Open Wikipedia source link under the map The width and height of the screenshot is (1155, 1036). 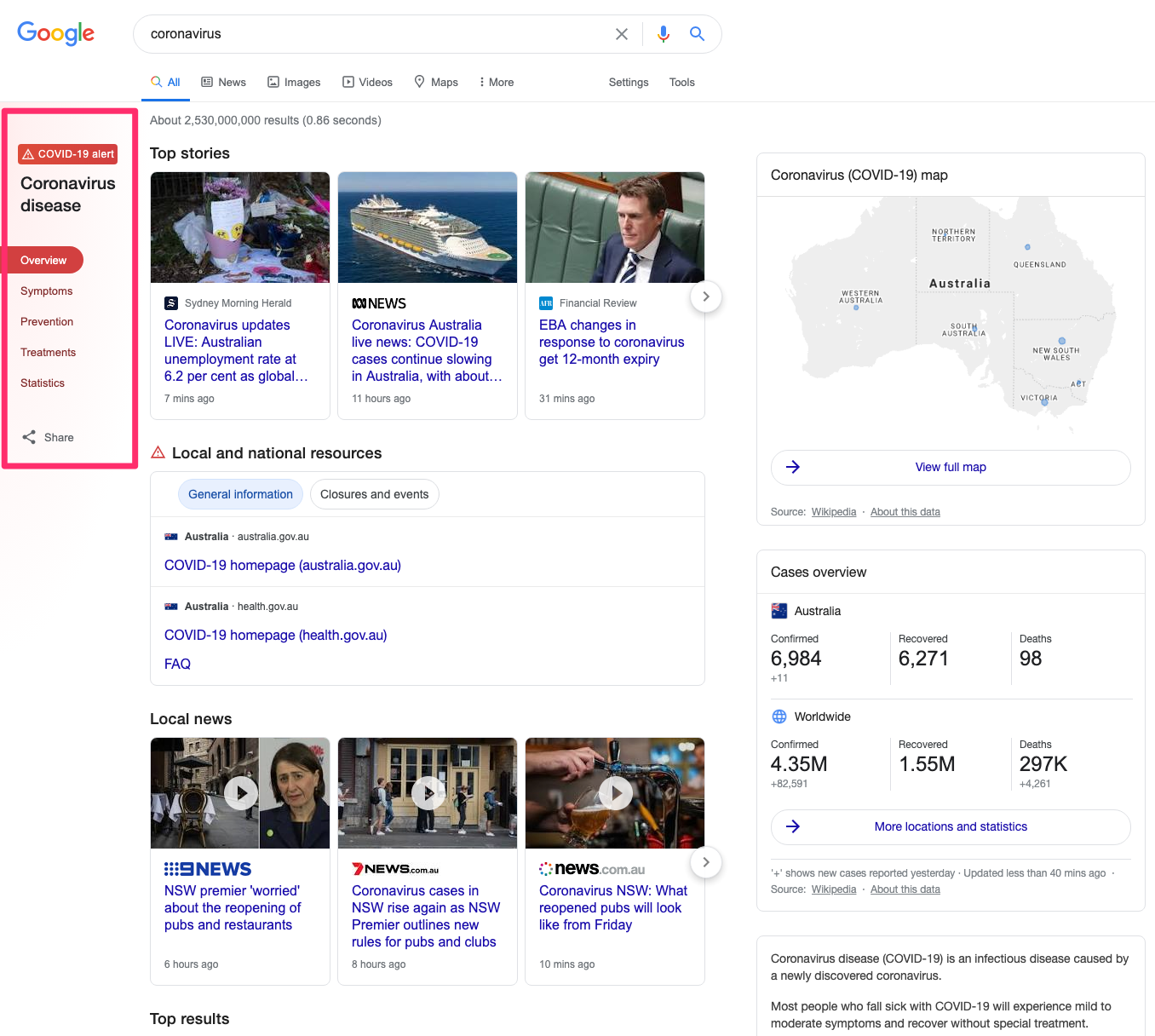[x=834, y=512]
